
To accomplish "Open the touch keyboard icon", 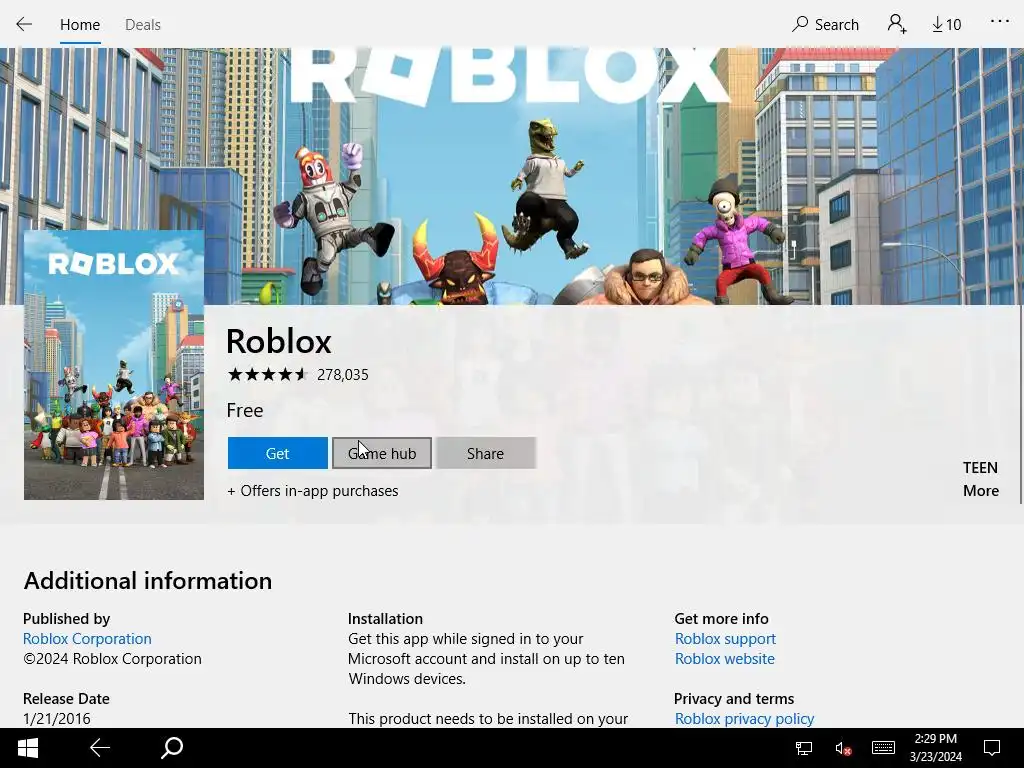I will click(883, 748).
